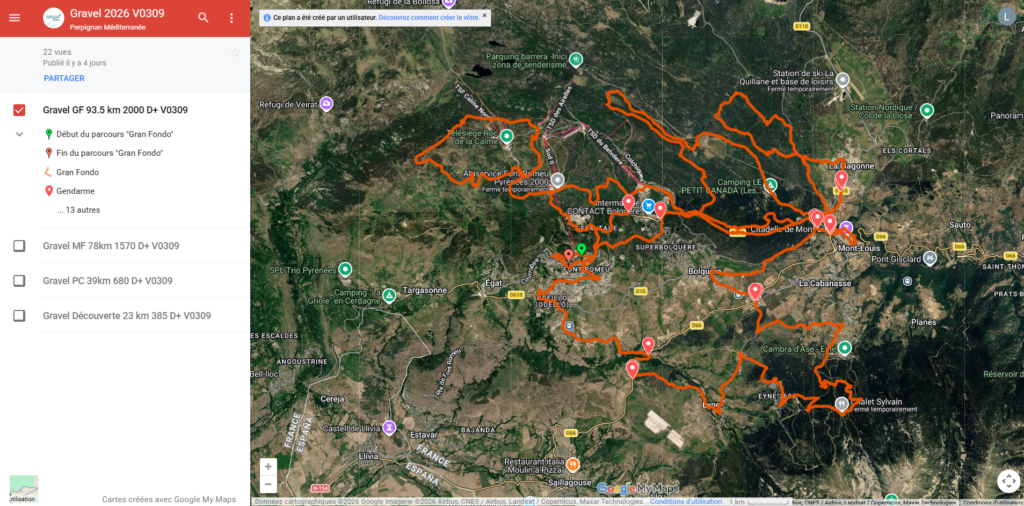Screen dimensions: 1024x506
Task: Click the zoom in plus button
Action: pyautogui.click(x=268, y=467)
